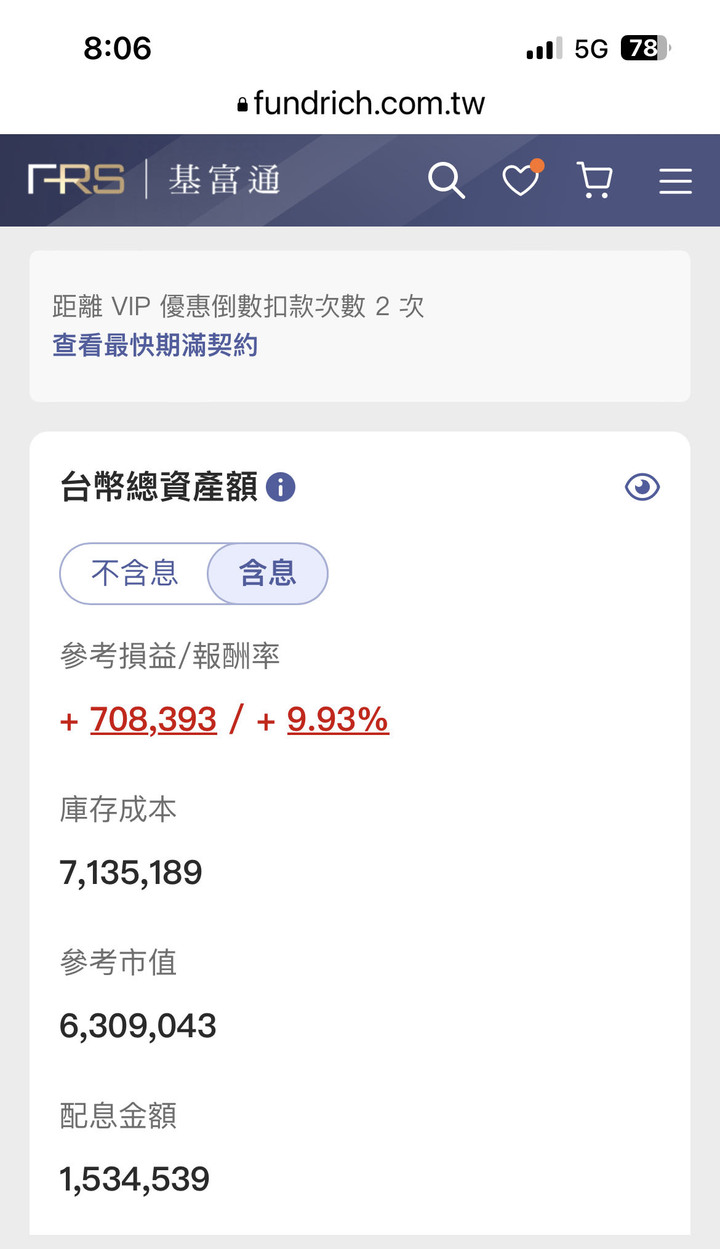Open the shopping cart icon

[x=595, y=181]
